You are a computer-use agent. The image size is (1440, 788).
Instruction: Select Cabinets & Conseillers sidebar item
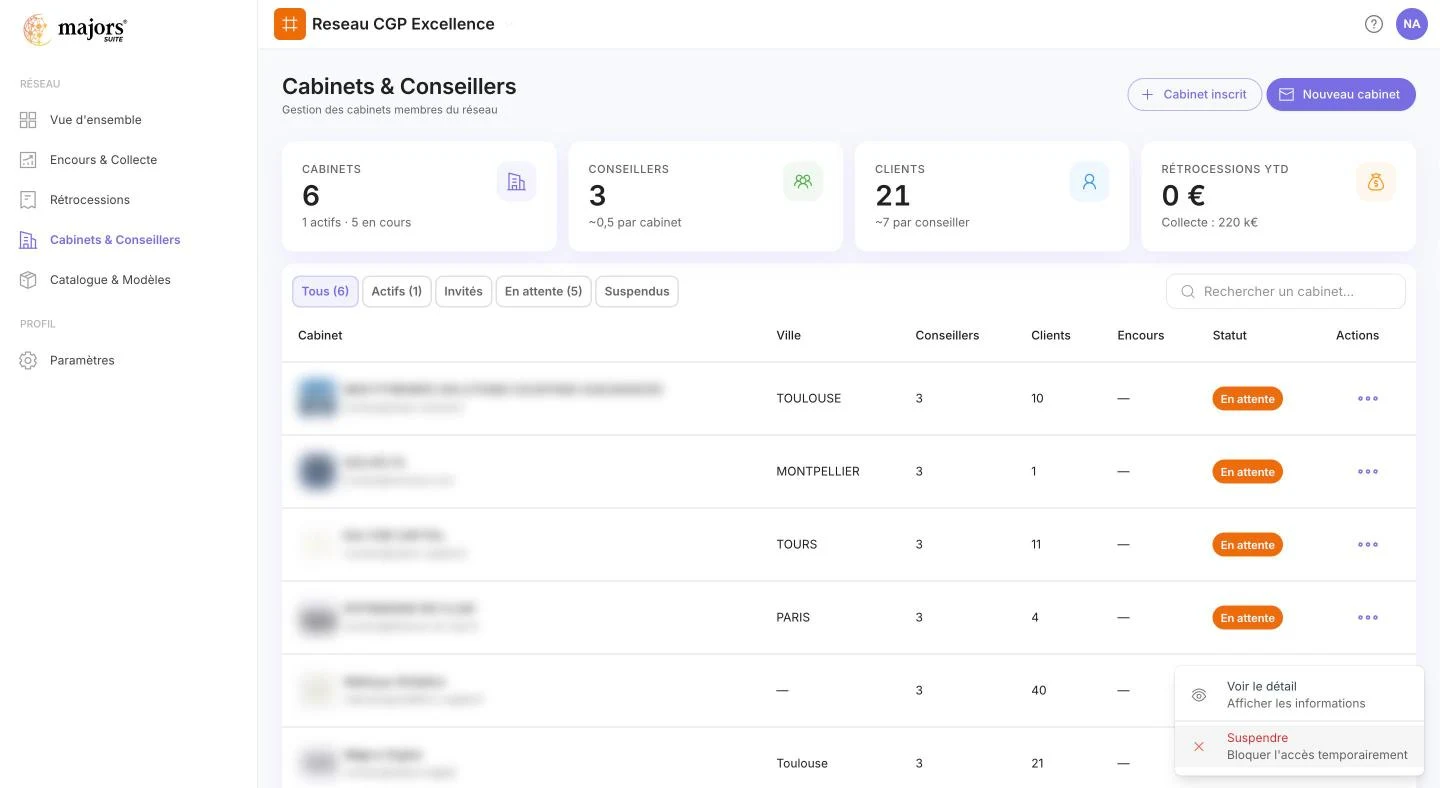click(x=100, y=240)
